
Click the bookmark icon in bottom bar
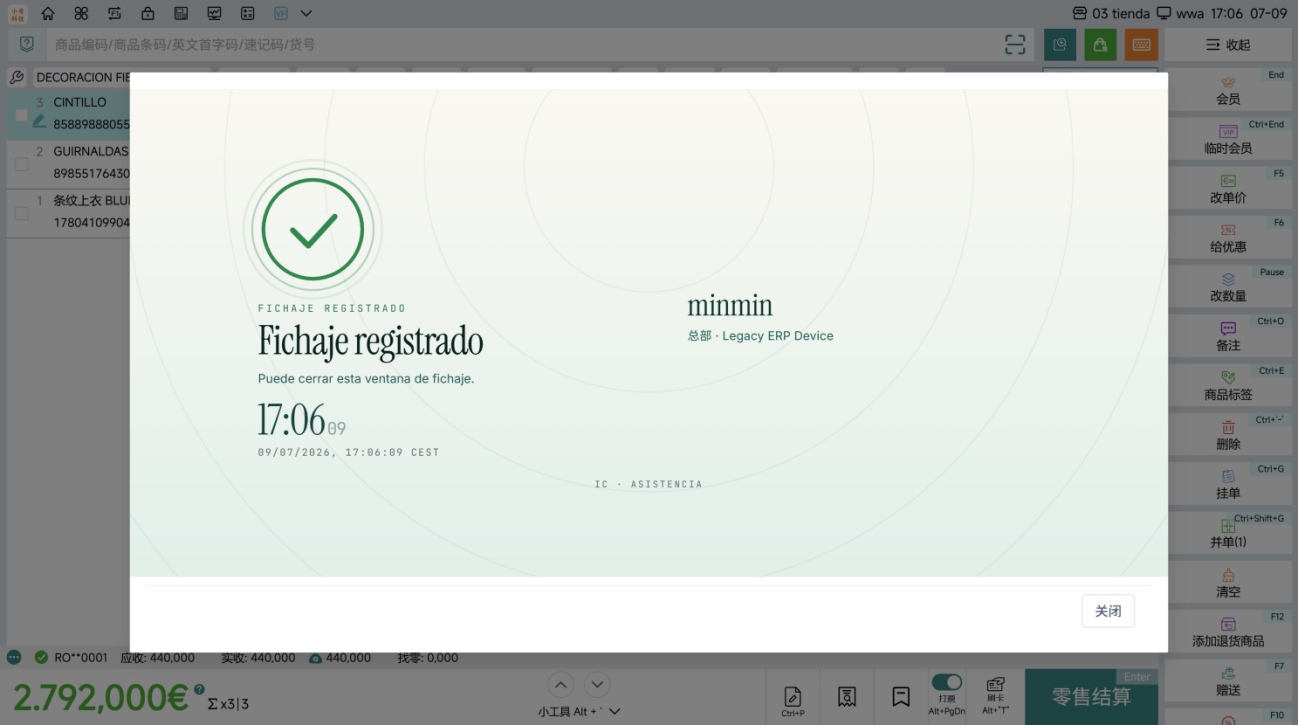coord(901,696)
